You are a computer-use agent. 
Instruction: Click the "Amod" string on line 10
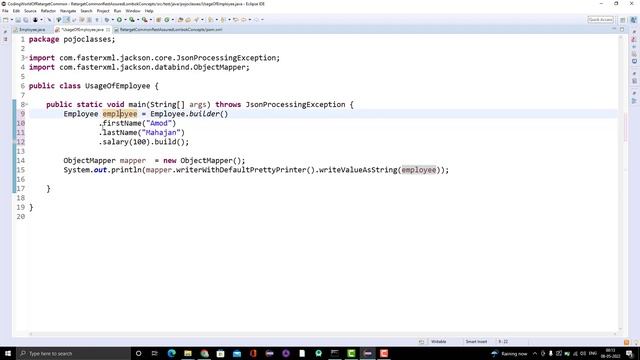point(159,123)
